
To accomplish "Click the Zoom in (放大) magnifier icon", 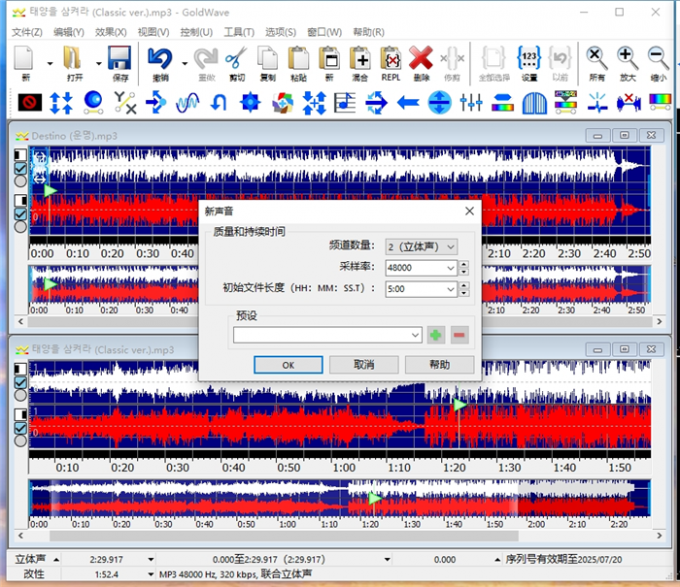I will (627, 59).
